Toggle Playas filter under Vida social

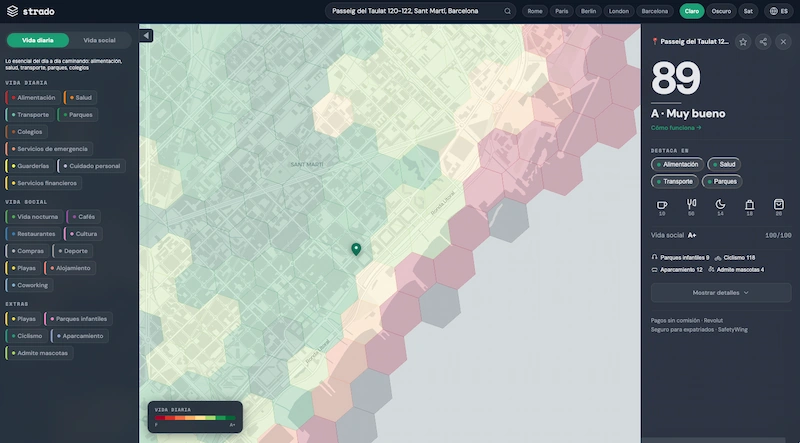pyautogui.click(x=23, y=268)
